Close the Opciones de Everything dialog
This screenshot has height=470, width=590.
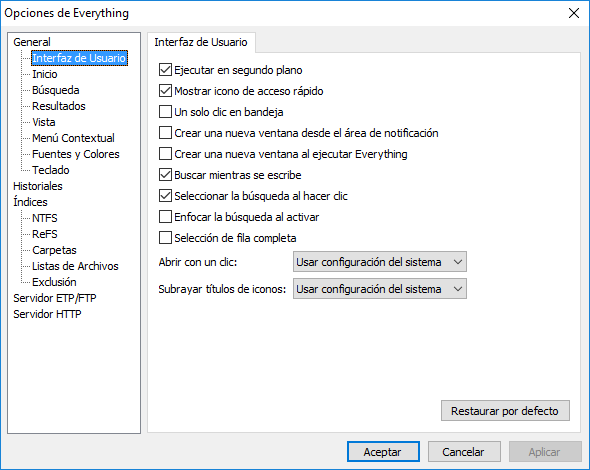click(574, 13)
